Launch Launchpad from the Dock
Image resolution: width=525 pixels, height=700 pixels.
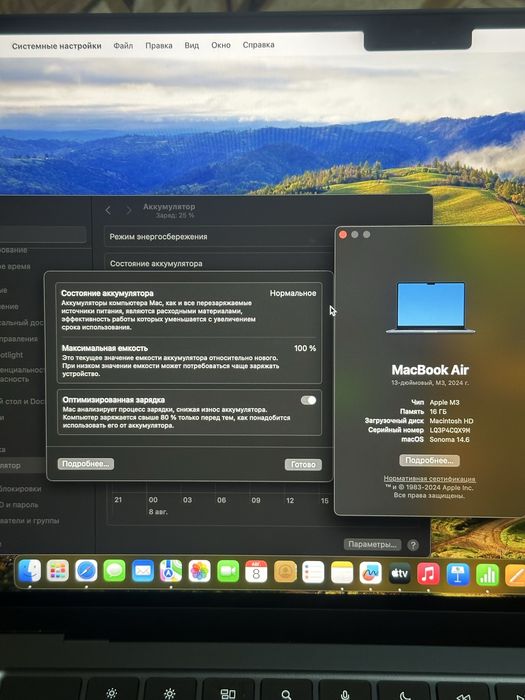pos(58,571)
